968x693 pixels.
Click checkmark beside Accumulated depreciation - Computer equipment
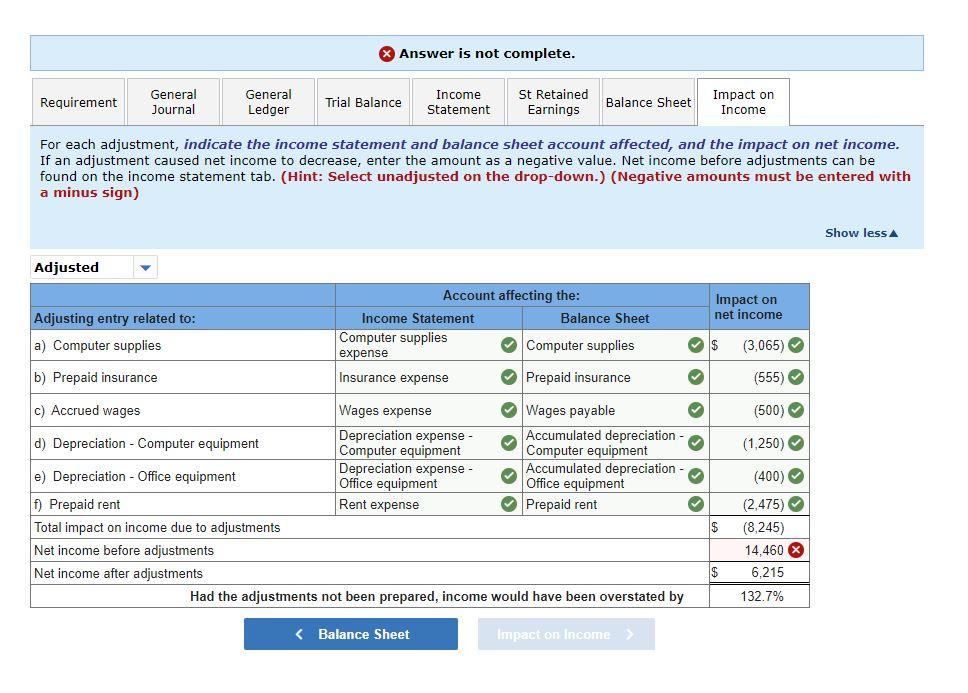click(x=696, y=443)
